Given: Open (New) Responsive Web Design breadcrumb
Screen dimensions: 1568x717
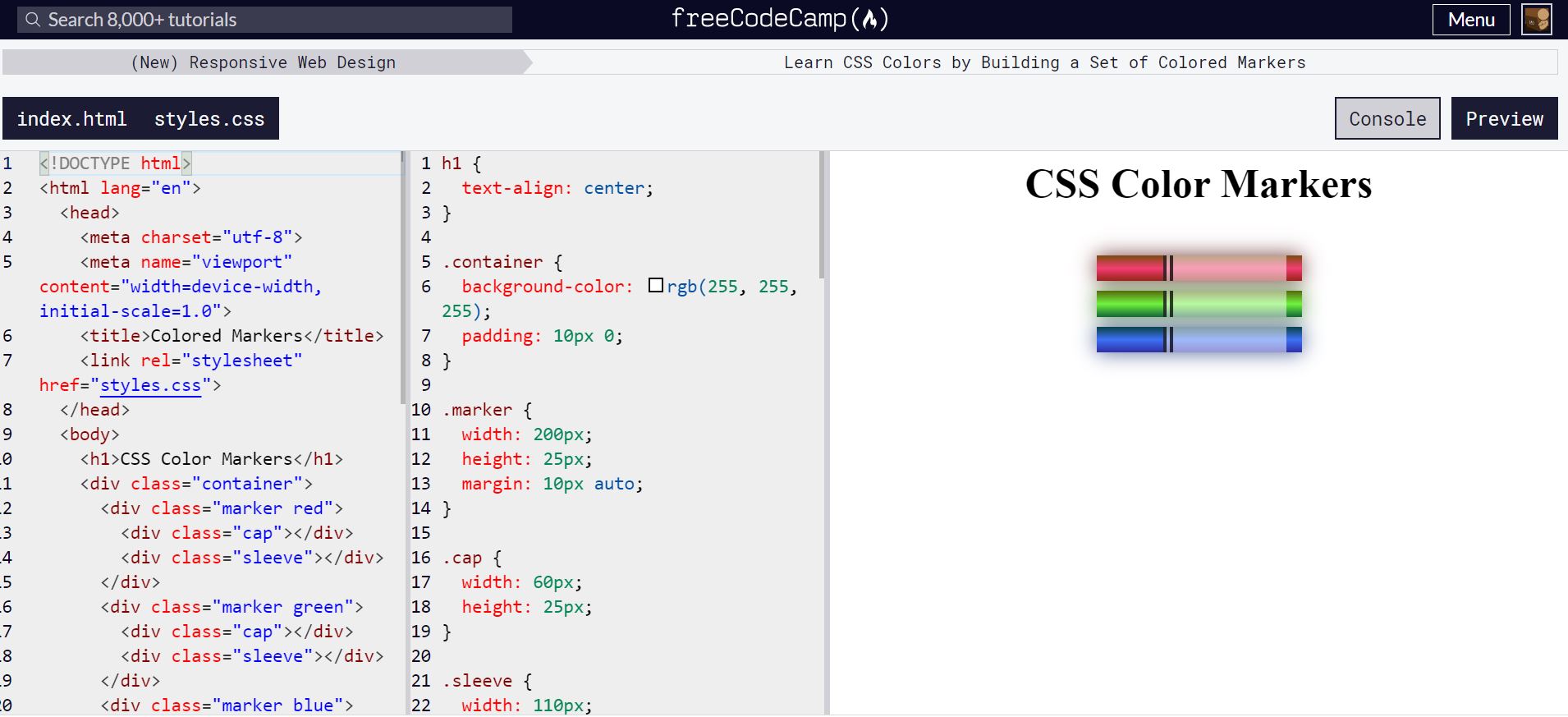Looking at the screenshot, I should [264, 62].
